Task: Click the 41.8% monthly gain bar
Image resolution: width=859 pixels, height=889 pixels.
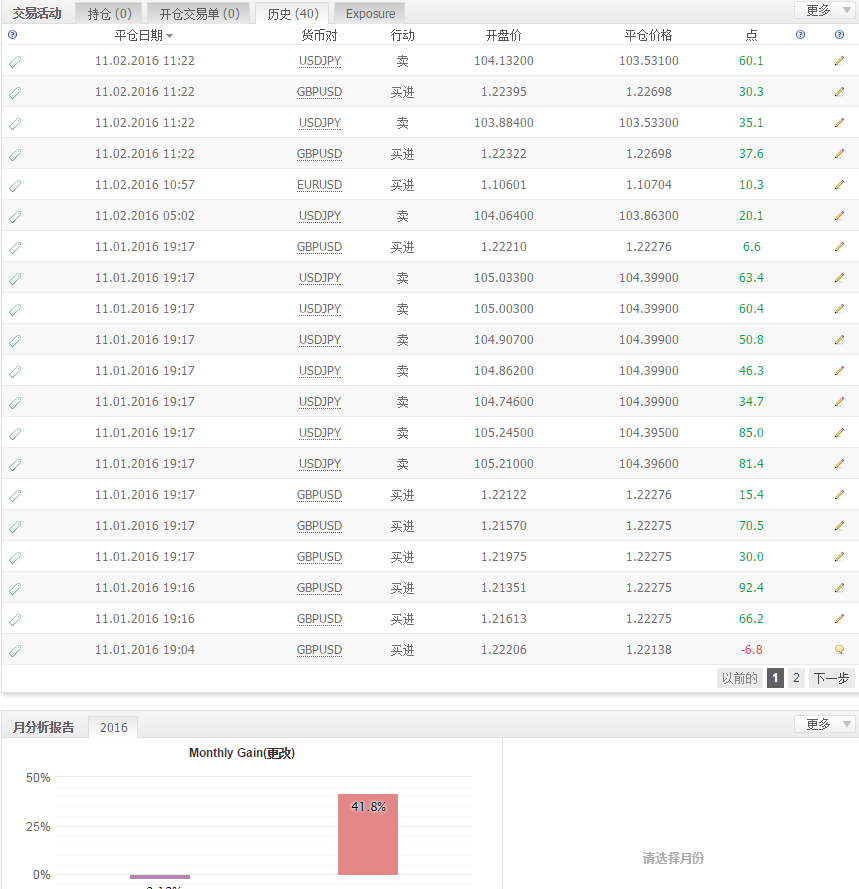Action: (x=368, y=835)
